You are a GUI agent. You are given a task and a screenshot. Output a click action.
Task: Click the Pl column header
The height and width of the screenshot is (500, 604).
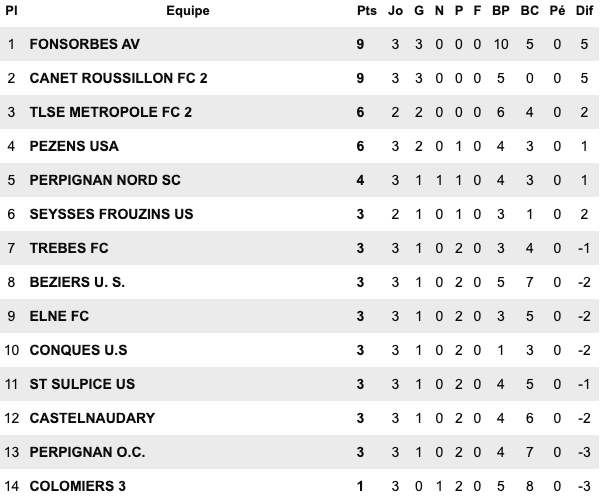pyautogui.click(x=11, y=11)
